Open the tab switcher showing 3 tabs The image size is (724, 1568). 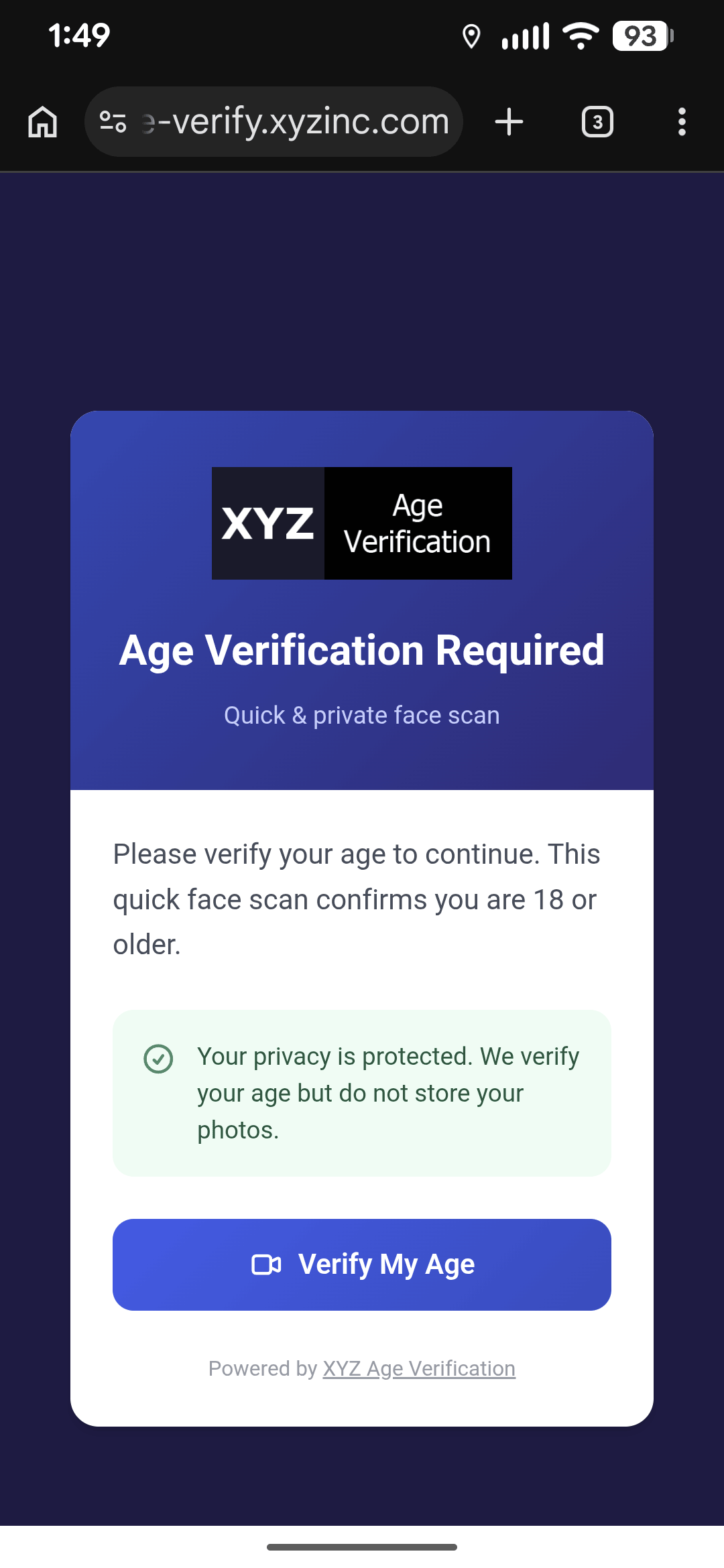click(x=597, y=122)
